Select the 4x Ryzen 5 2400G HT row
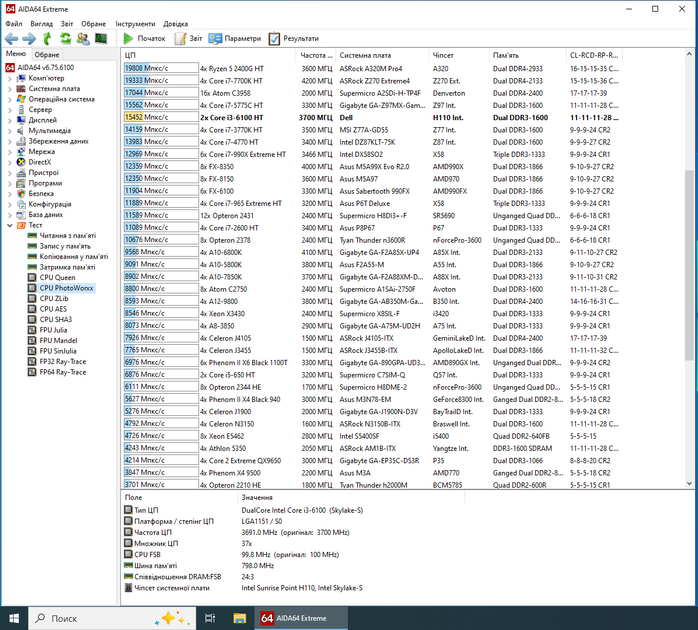The height and width of the screenshot is (630, 698). point(372,69)
